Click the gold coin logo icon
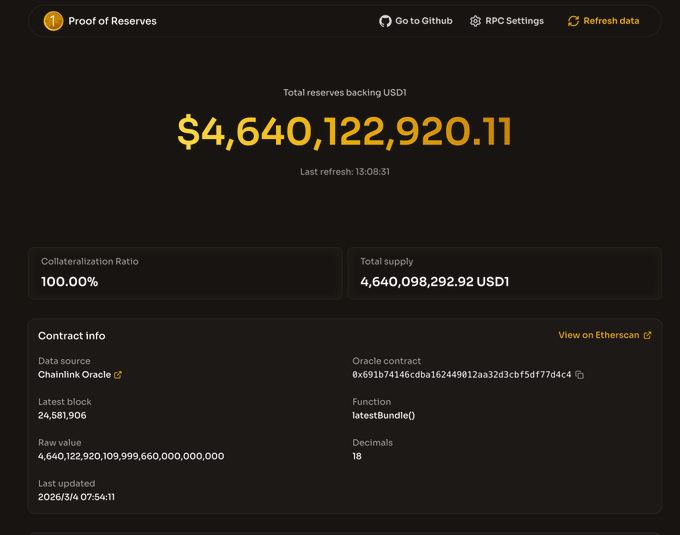This screenshot has height=535, width=680. pyautogui.click(x=53, y=21)
